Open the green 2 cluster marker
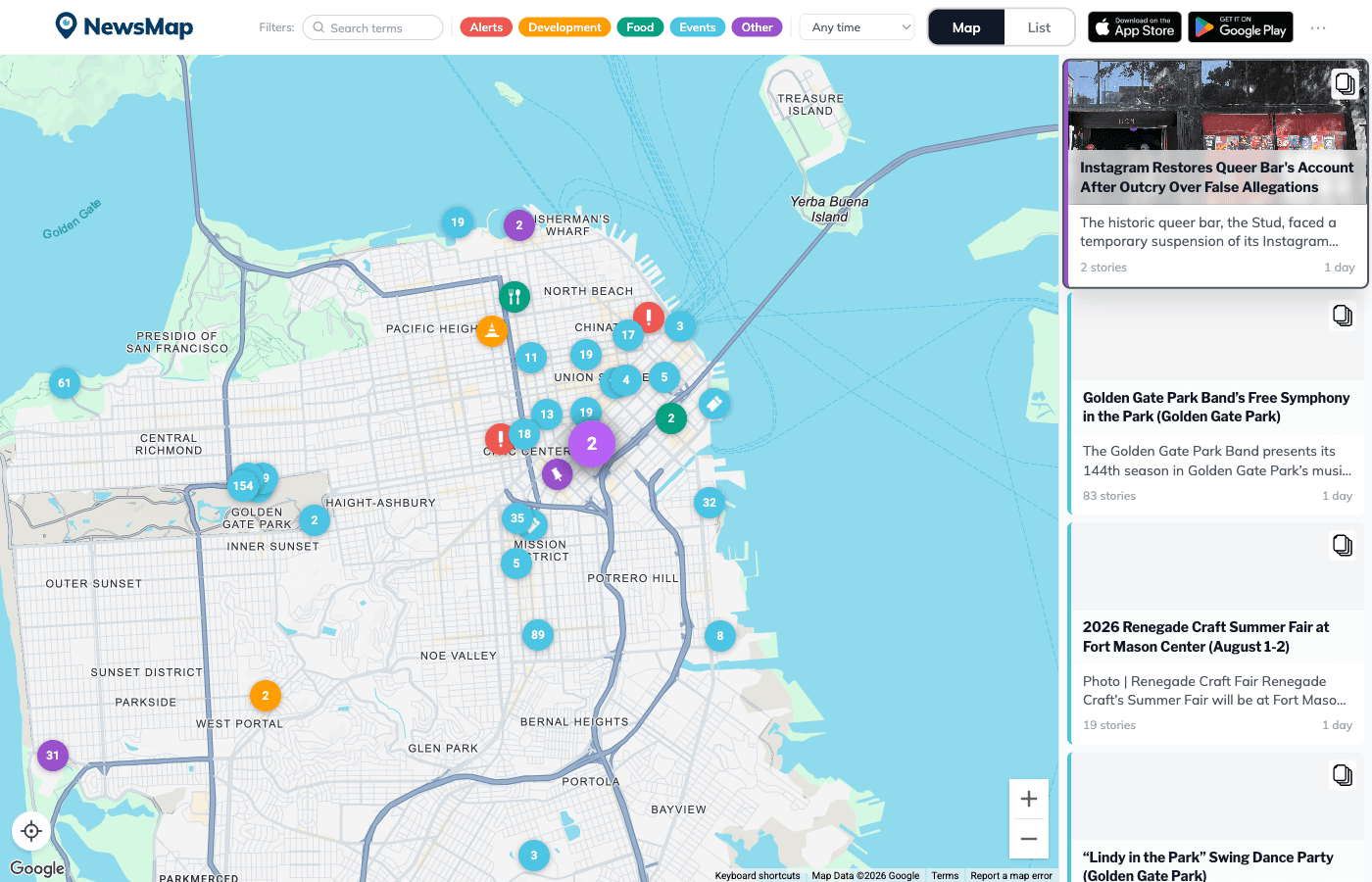This screenshot has width=1372, height=882. [x=671, y=418]
